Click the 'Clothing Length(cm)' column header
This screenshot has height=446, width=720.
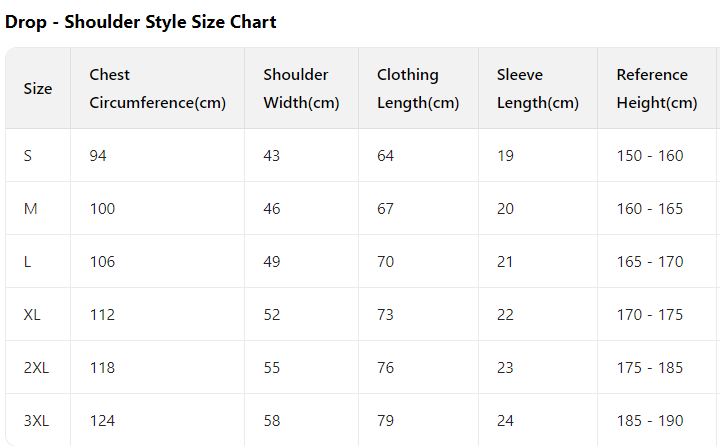[x=418, y=89]
